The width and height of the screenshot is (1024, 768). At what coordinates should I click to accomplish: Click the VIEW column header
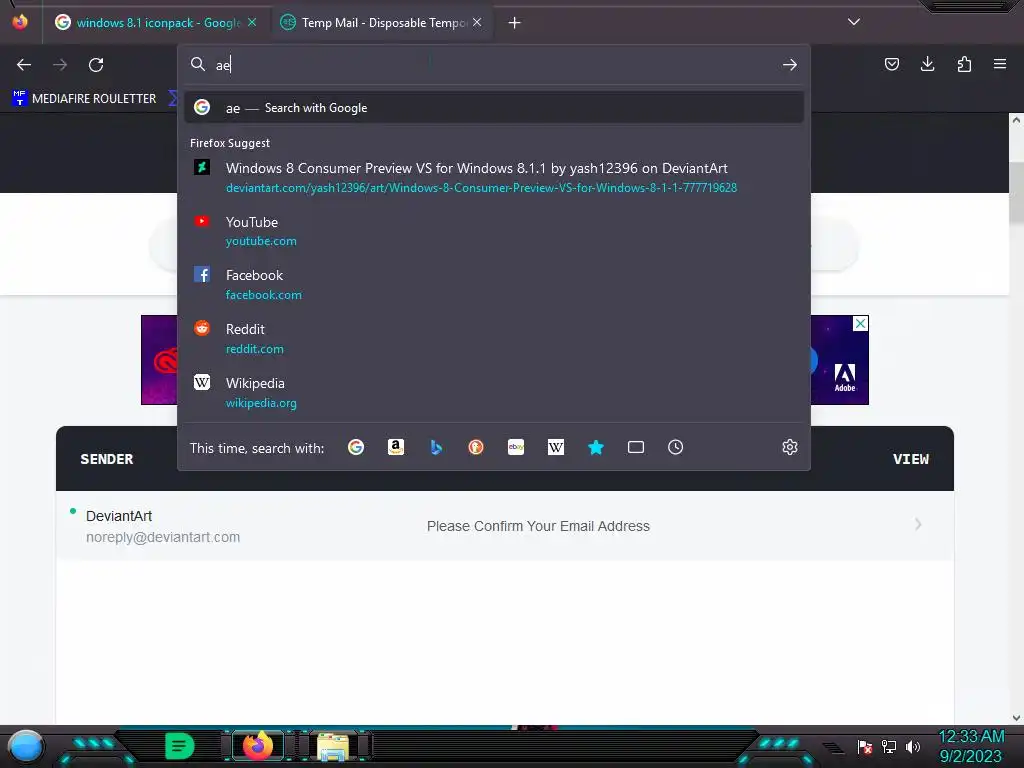[910, 459]
